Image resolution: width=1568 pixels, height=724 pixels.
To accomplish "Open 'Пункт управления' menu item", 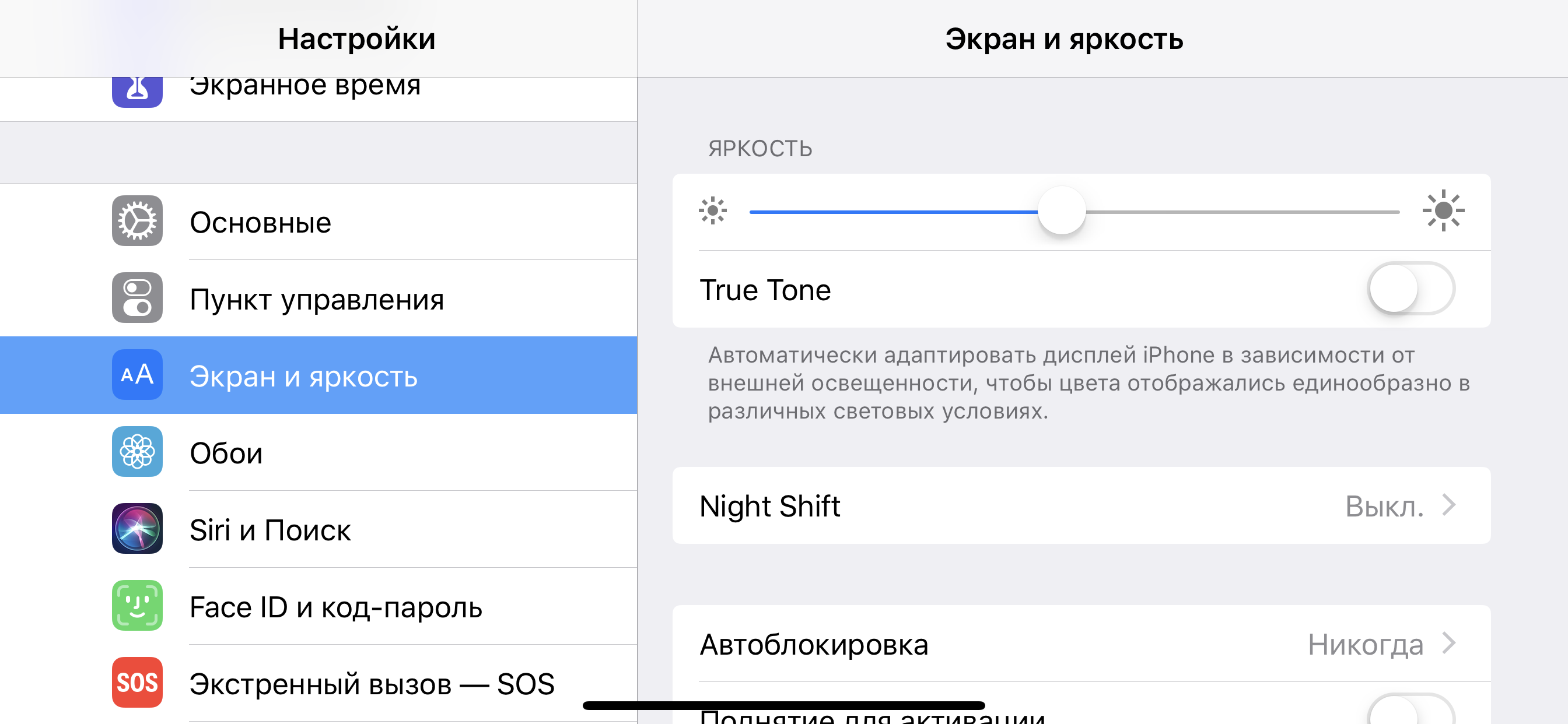I will point(317,298).
